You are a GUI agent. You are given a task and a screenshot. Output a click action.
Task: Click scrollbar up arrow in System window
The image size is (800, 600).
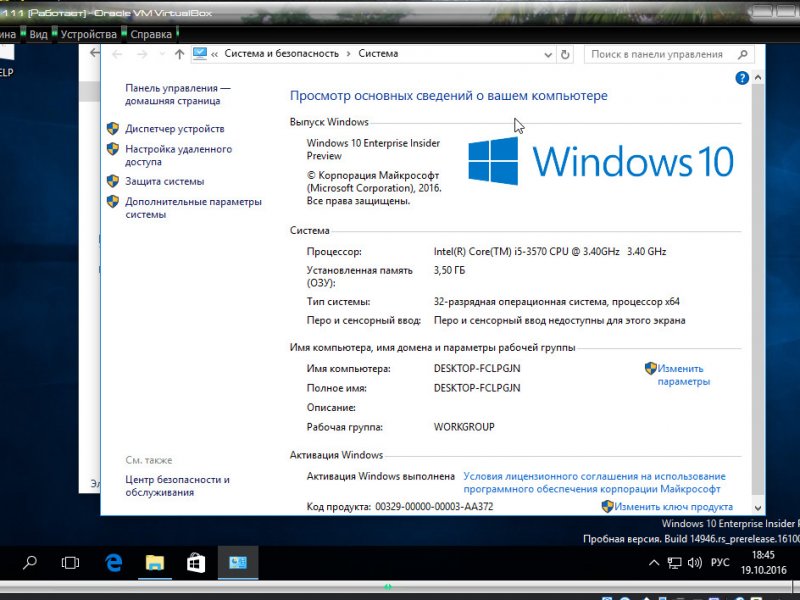click(758, 78)
